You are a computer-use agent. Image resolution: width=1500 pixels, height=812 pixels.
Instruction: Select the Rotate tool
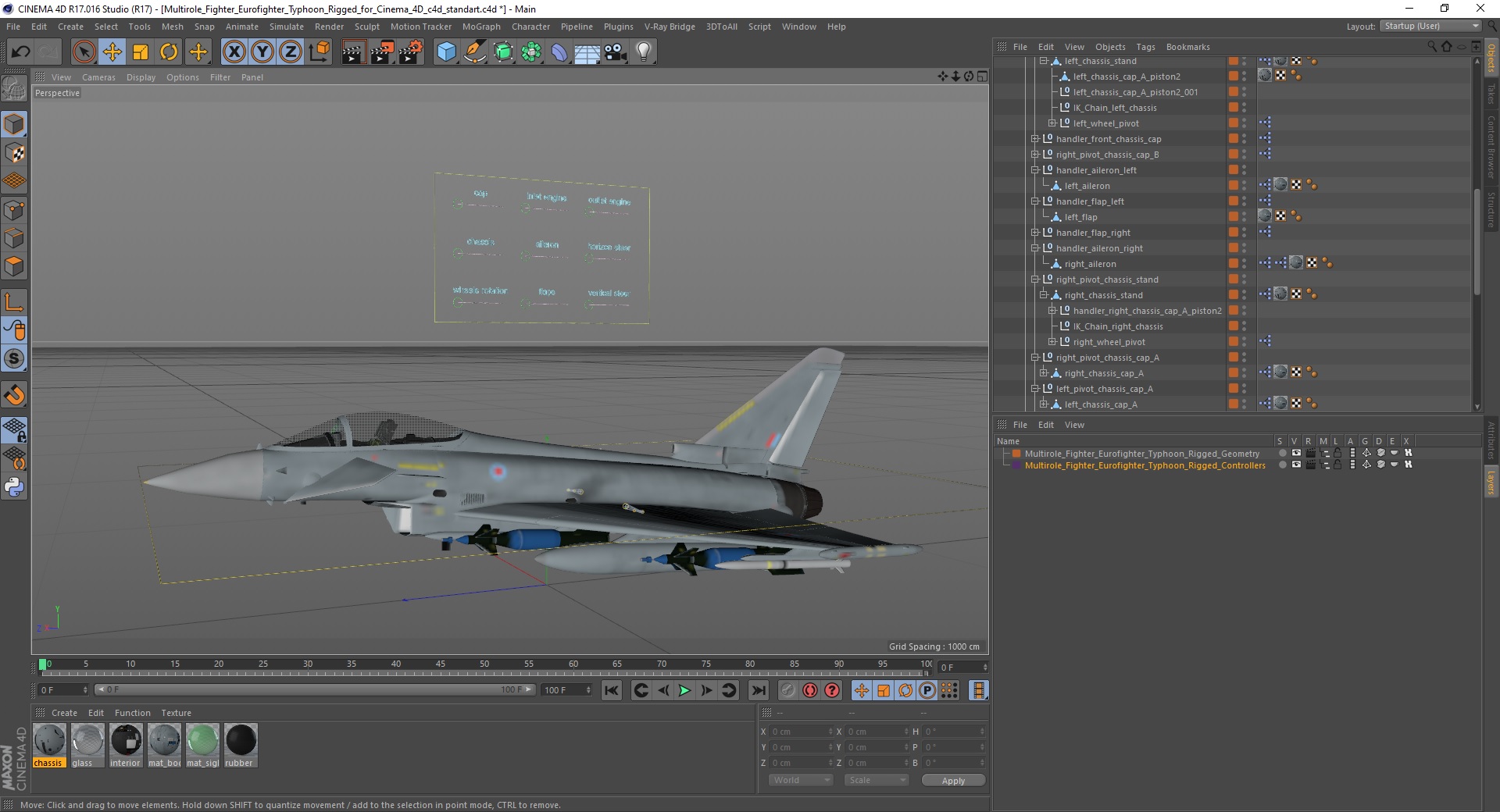[x=169, y=52]
